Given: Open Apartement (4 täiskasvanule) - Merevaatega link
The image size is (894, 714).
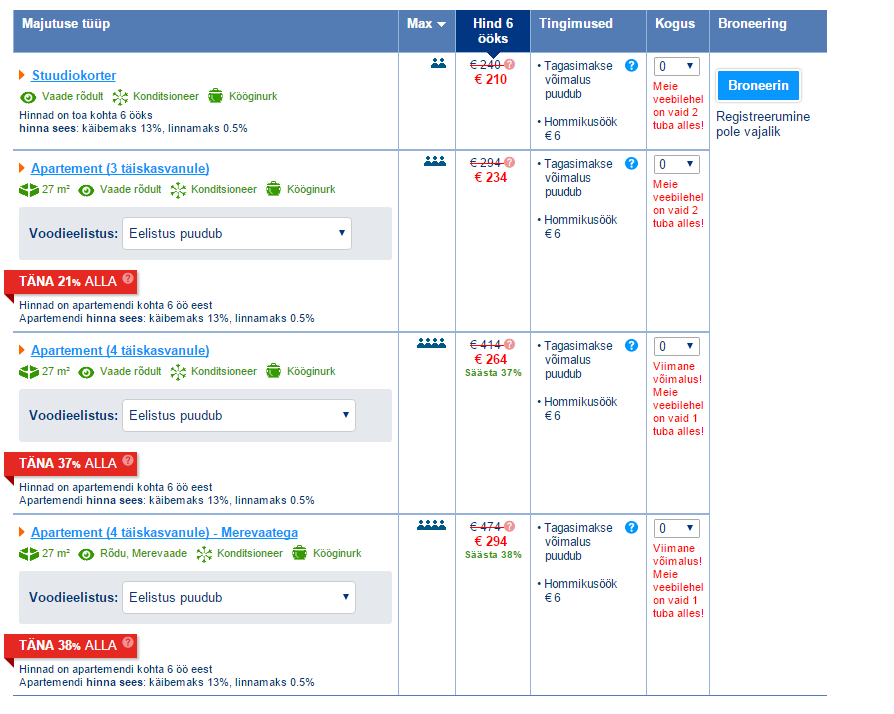Looking at the screenshot, I should 164,532.
